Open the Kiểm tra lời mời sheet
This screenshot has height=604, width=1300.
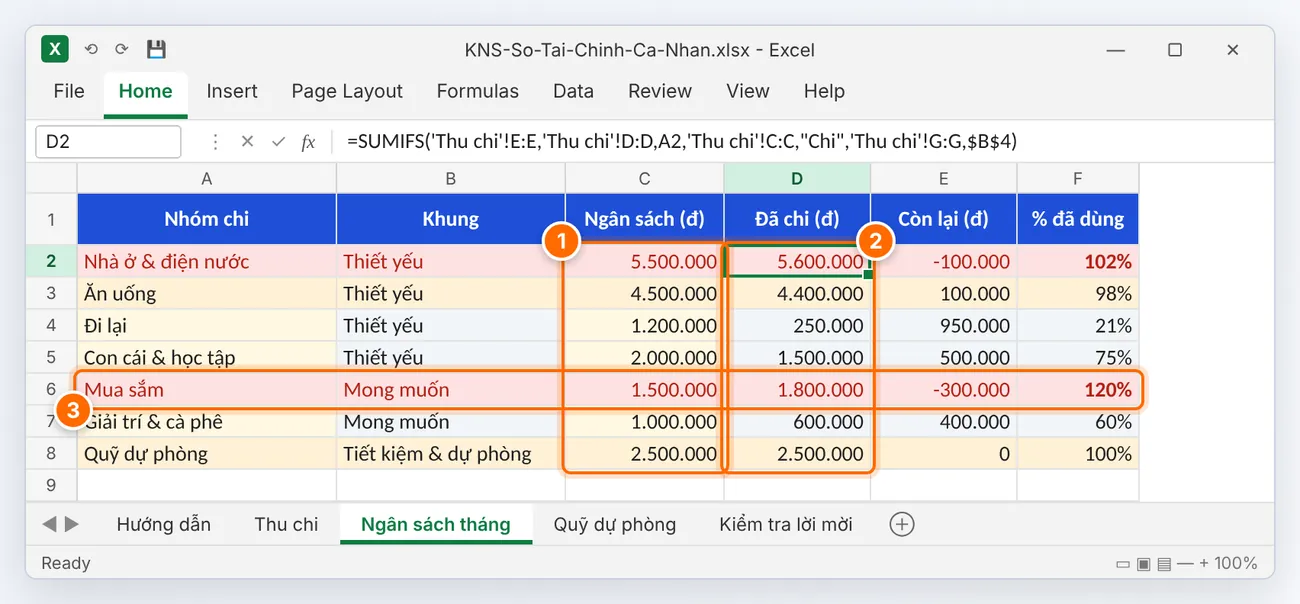click(x=786, y=524)
